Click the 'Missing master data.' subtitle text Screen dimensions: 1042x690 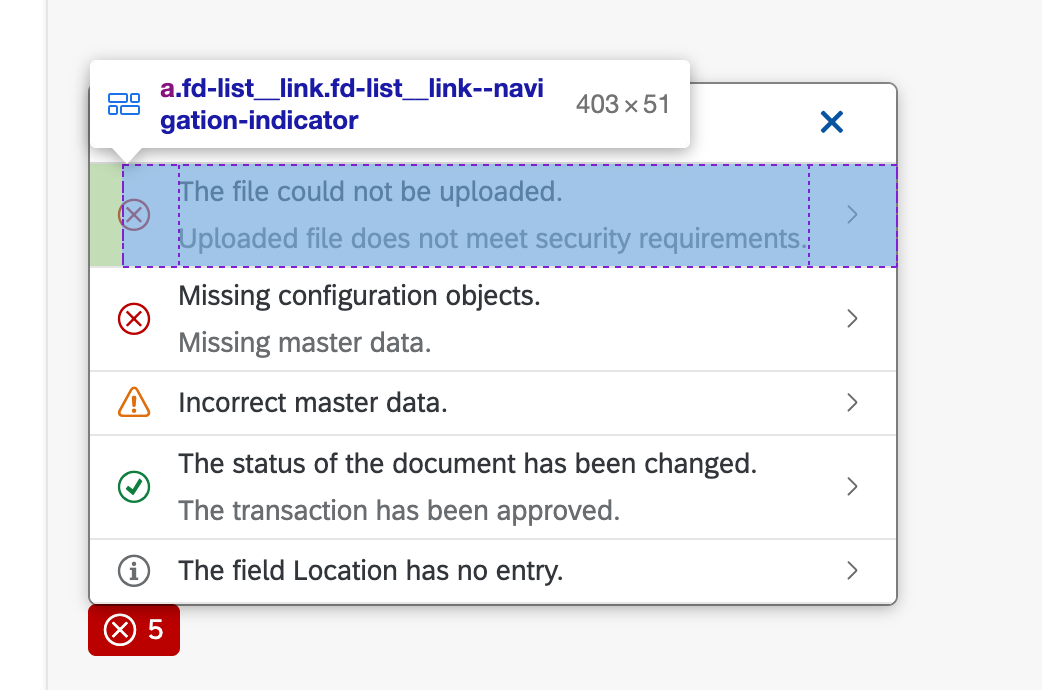click(x=304, y=343)
